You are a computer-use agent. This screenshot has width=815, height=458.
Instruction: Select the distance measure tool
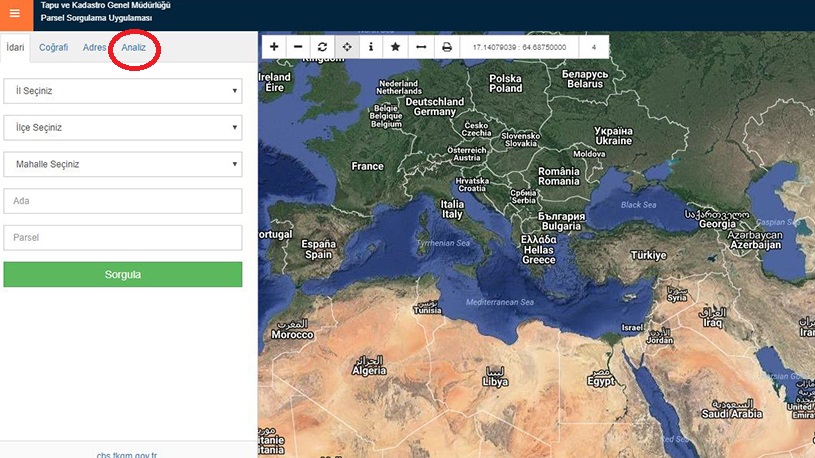421,47
